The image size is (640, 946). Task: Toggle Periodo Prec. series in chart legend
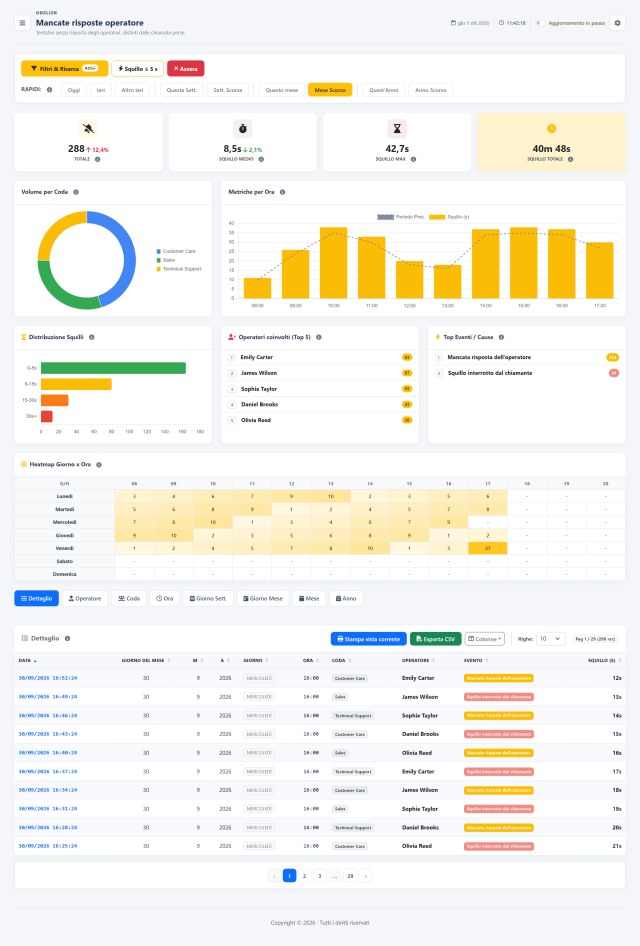pos(401,217)
